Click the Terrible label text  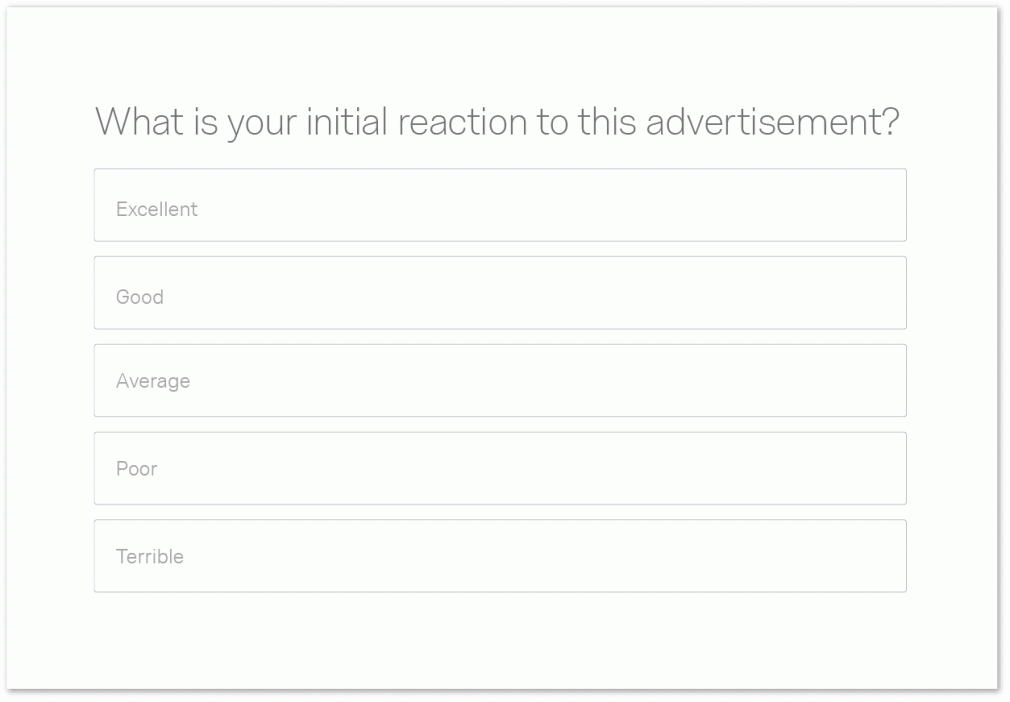(150, 557)
